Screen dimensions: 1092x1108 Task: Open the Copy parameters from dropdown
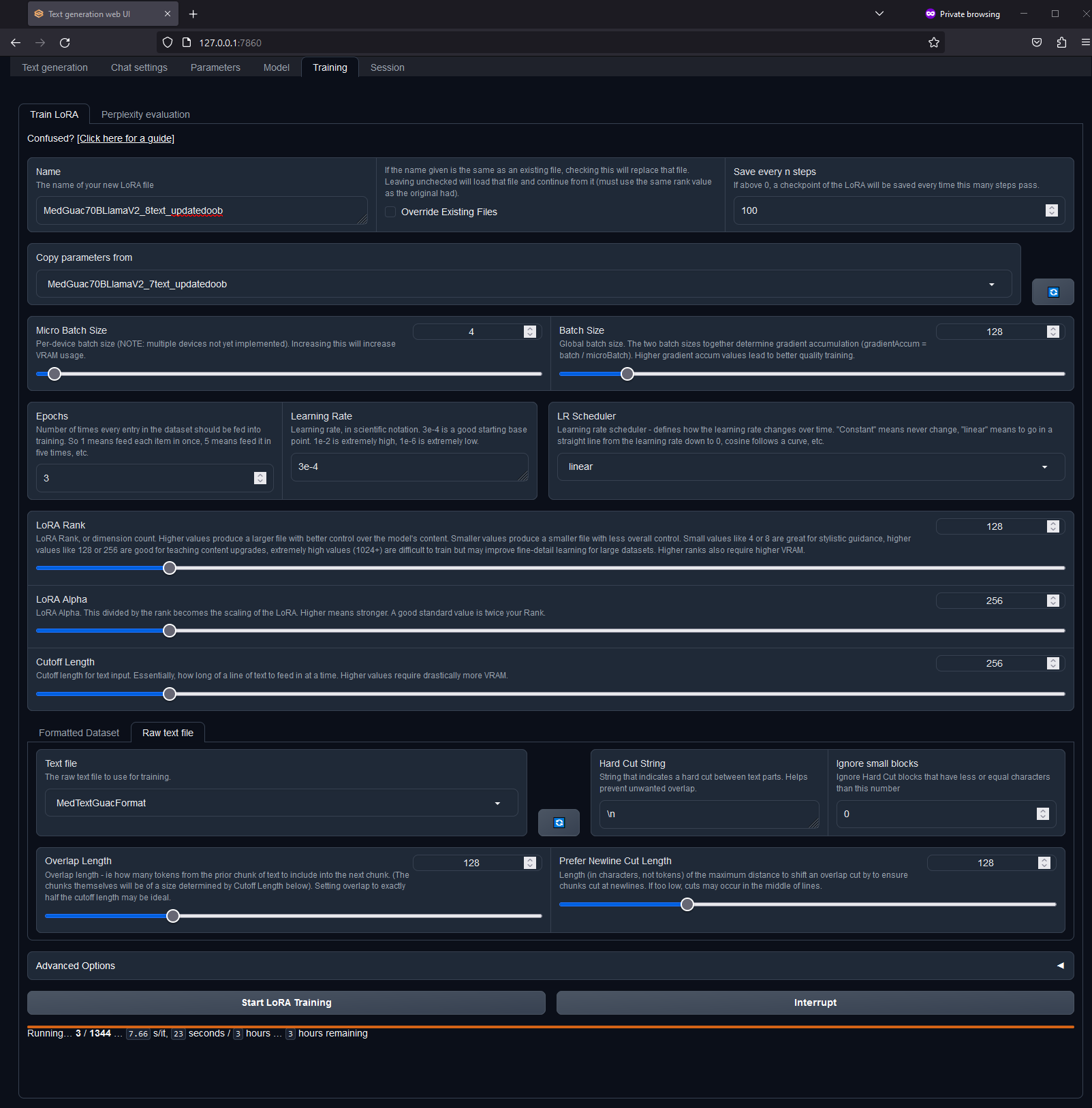[x=523, y=284]
